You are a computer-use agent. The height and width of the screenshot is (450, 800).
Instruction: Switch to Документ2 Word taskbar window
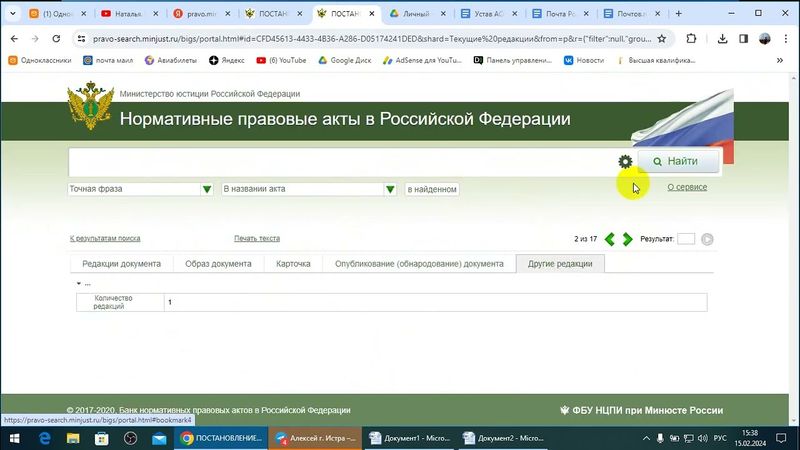(503, 438)
